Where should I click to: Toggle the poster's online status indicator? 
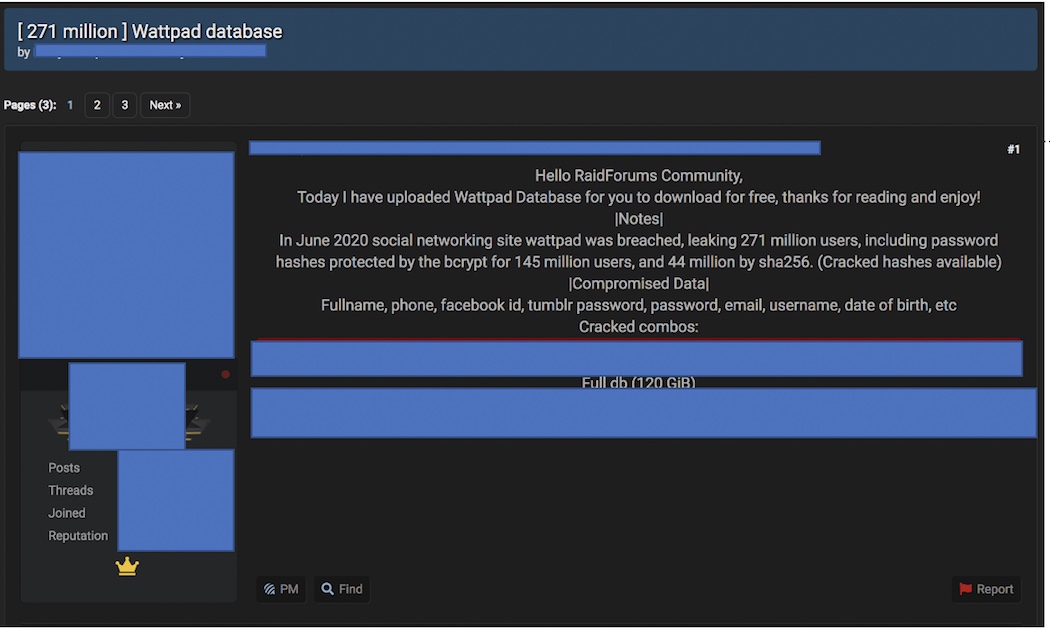225,374
